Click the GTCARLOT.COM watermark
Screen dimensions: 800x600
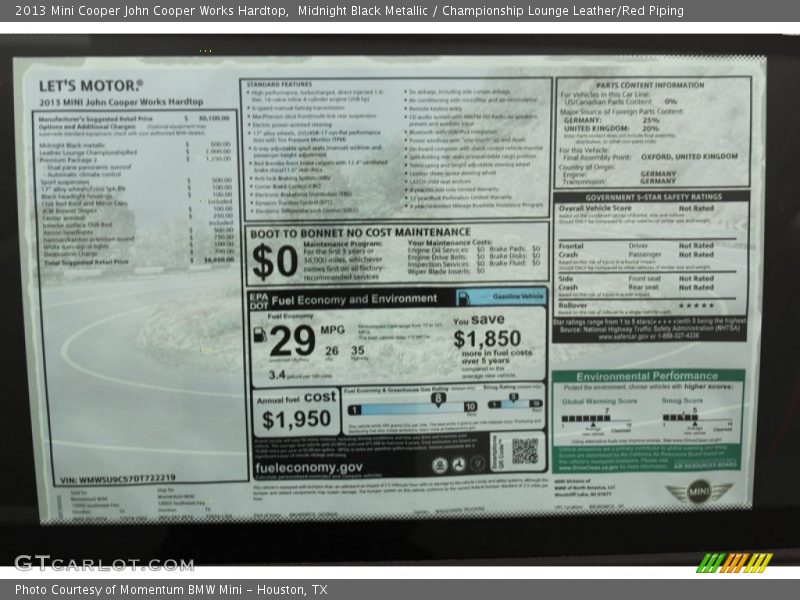click(x=104, y=562)
